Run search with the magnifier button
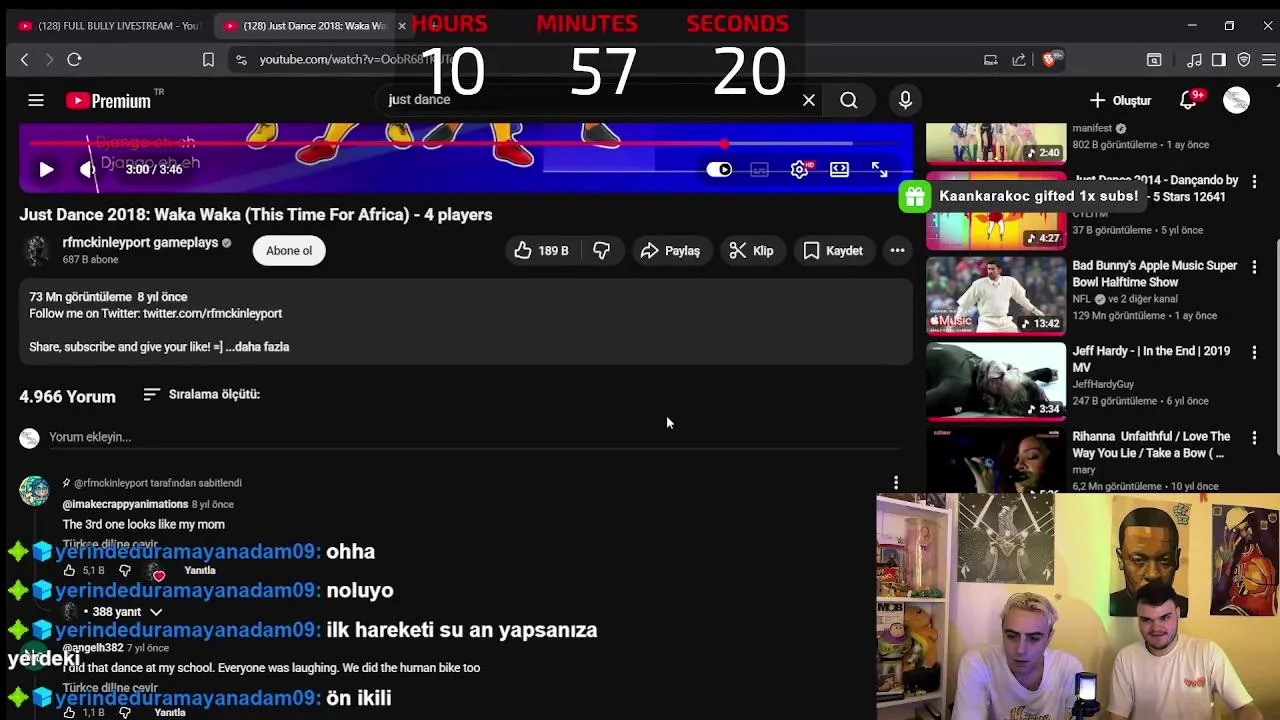1280x720 pixels. point(849,100)
